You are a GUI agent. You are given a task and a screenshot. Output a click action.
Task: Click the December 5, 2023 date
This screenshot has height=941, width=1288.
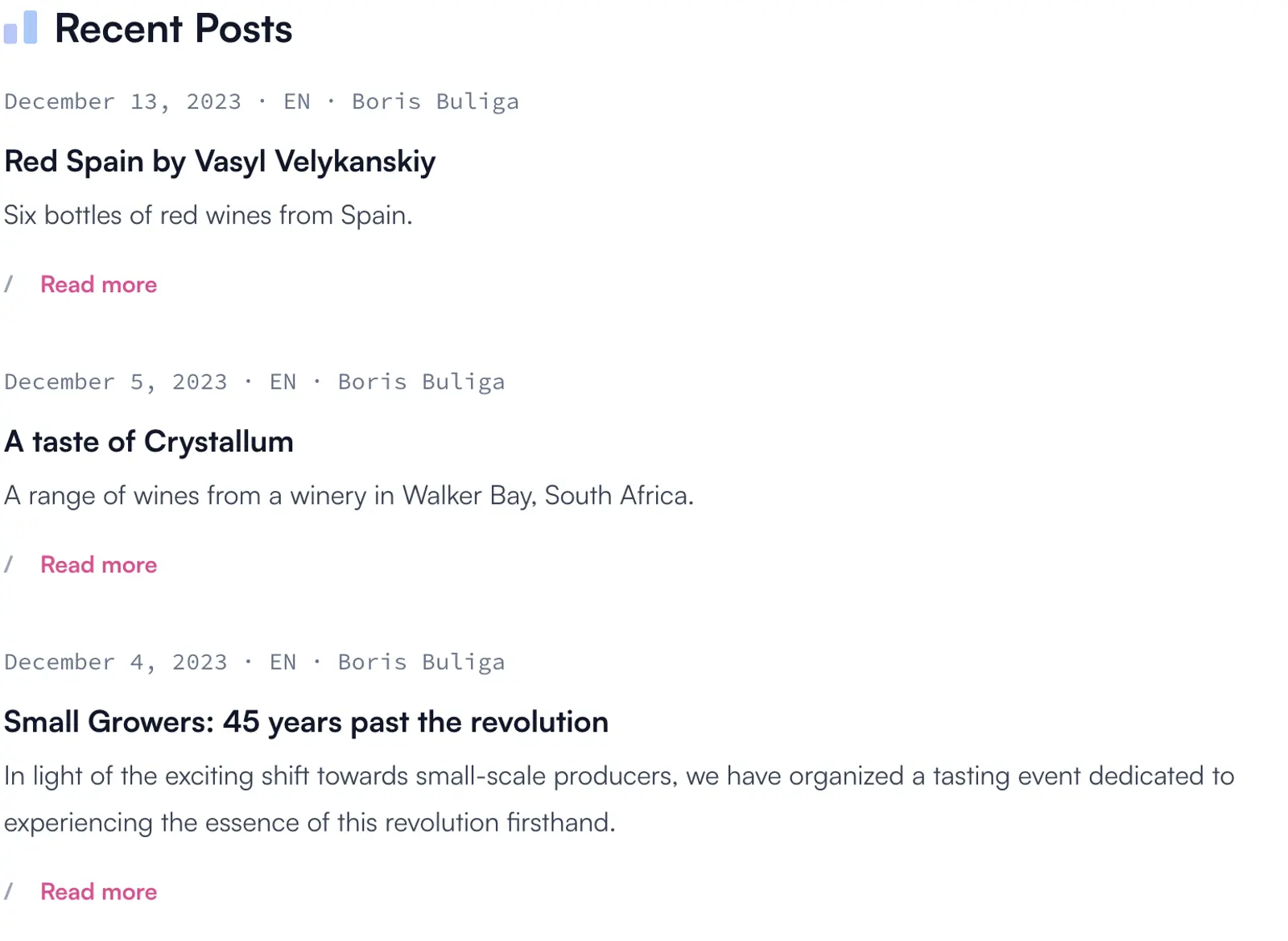click(116, 382)
